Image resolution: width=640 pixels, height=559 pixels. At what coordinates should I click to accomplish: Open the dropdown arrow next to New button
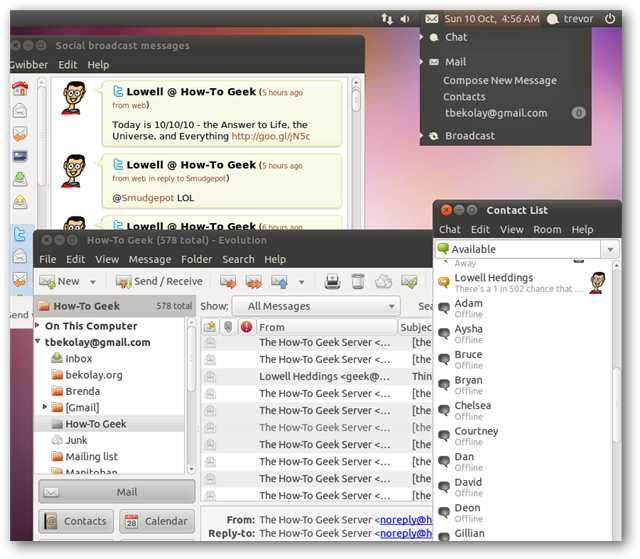point(93,282)
